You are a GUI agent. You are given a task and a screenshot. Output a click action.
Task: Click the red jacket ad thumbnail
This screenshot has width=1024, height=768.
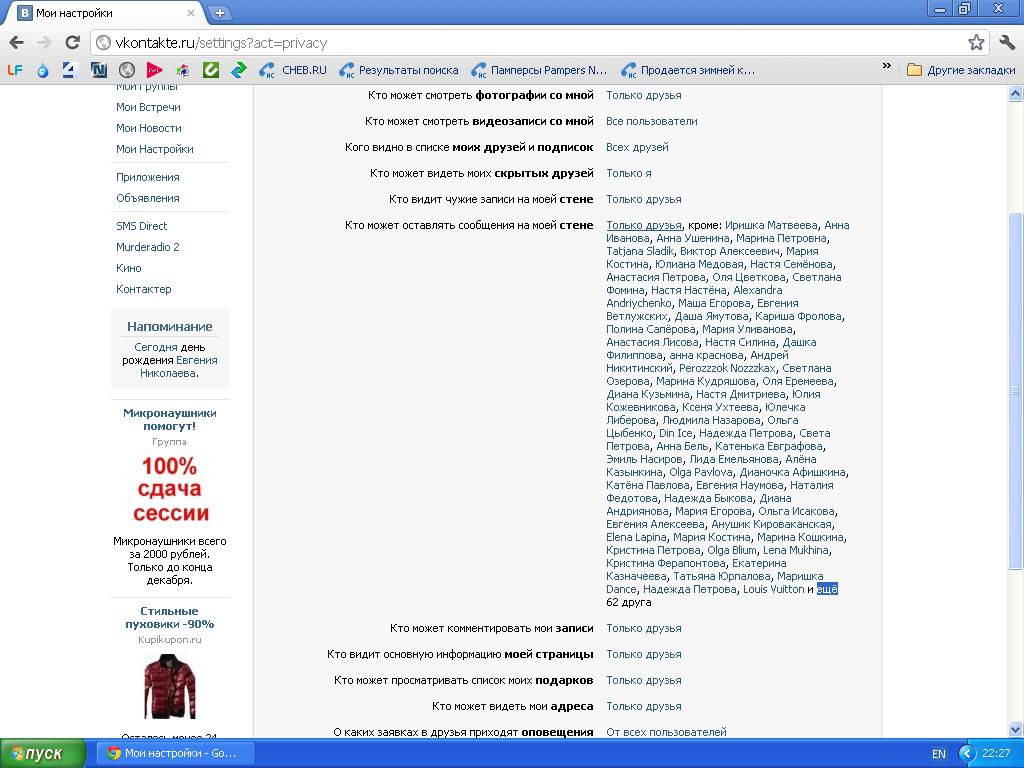tap(169, 686)
